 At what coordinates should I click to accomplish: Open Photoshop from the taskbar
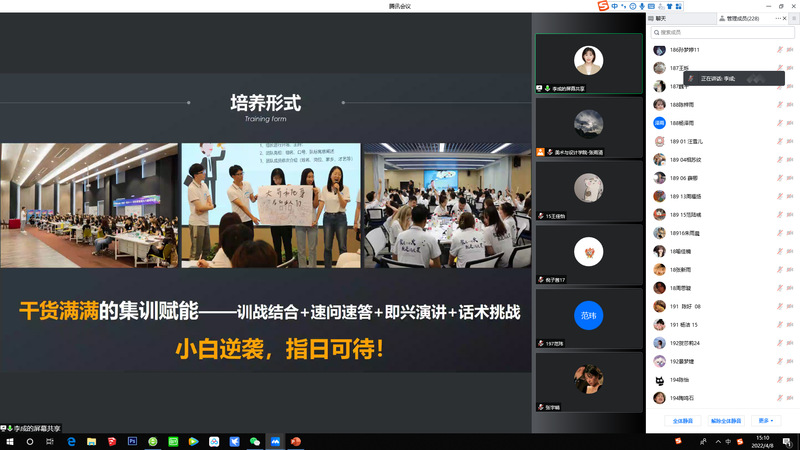tap(132, 441)
